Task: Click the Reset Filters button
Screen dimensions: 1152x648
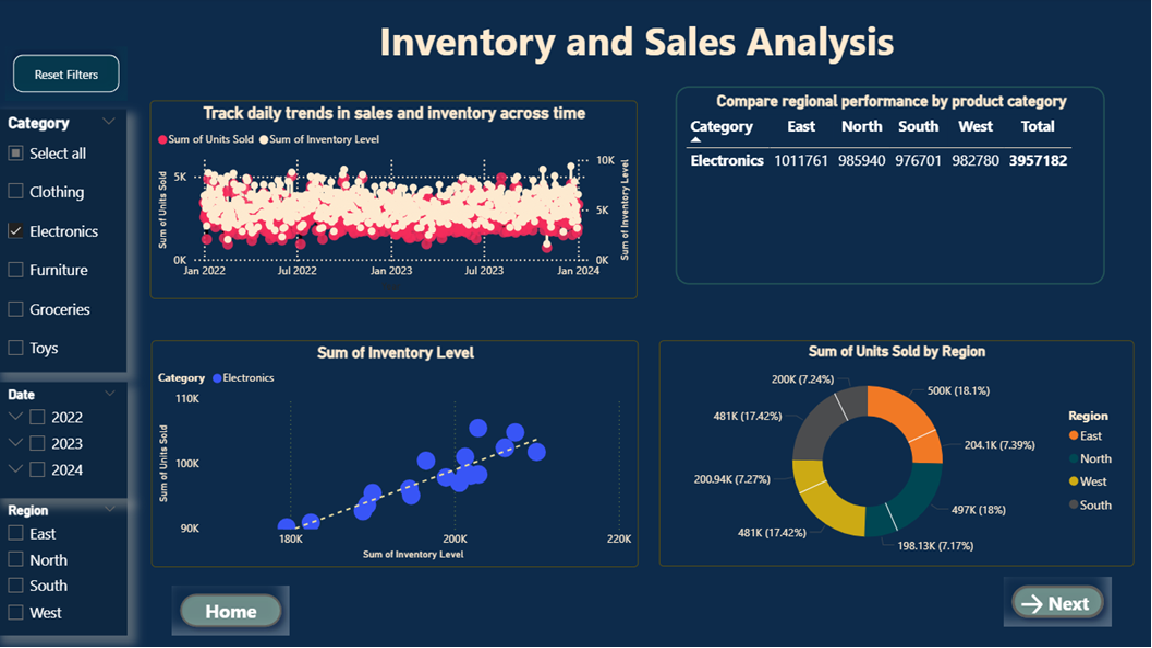Action: click(x=66, y=74)
